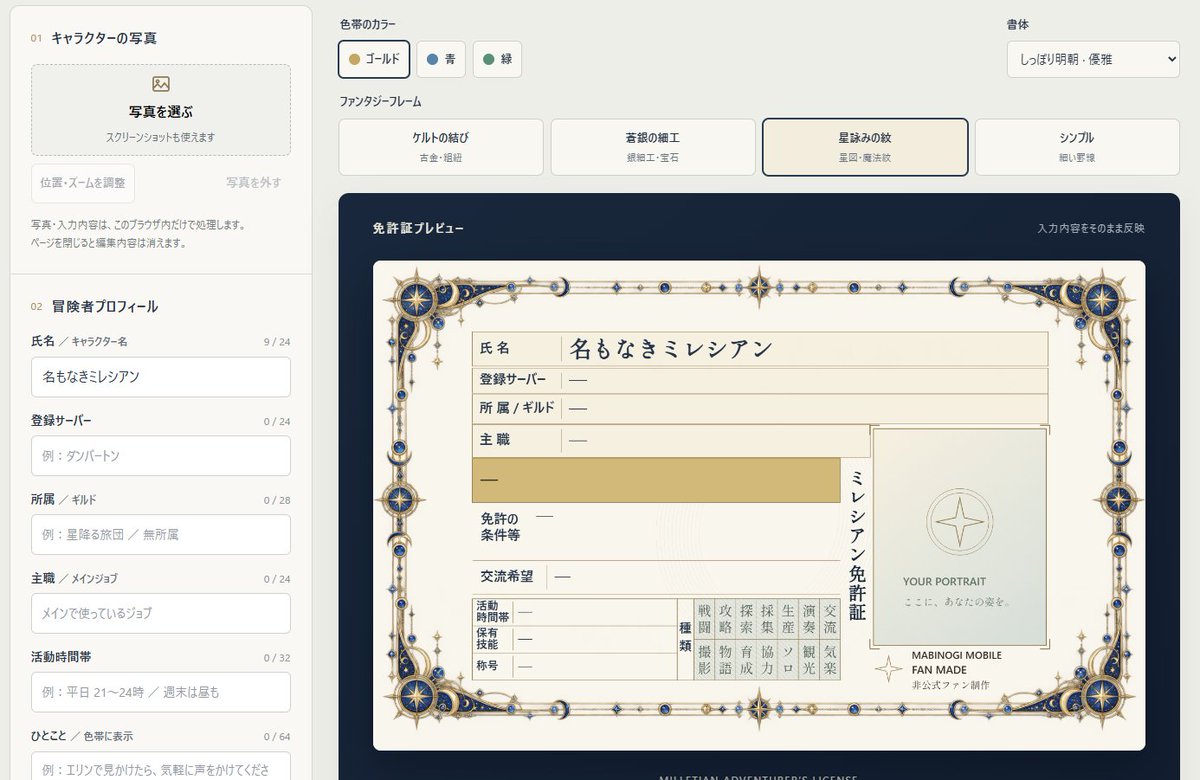Click the 免許の条件等 label on the card
This screenshot has height=780, width=1200.
[500, 527]
